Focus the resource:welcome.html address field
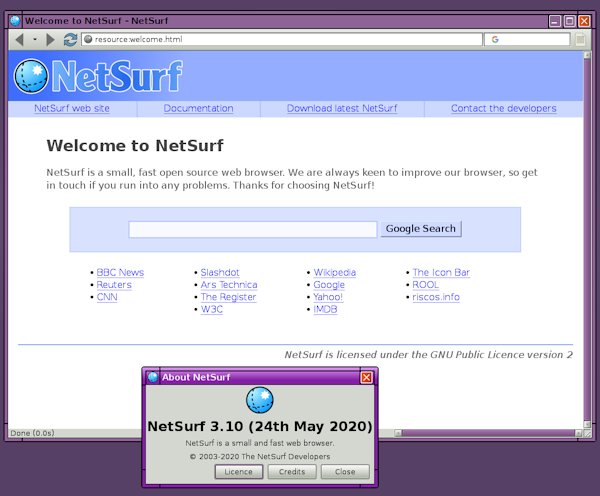 click(x=282, y=39)
